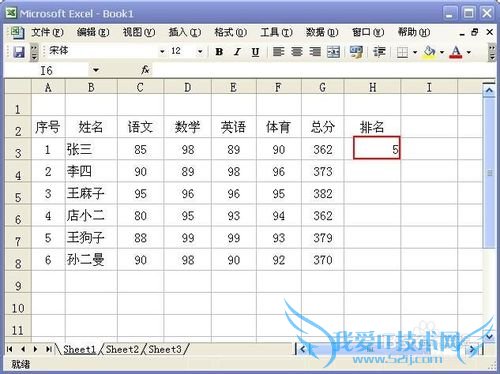Click vertical scrollbar down arrow
The image size is (500, 374).
click(x=489, y=336)
